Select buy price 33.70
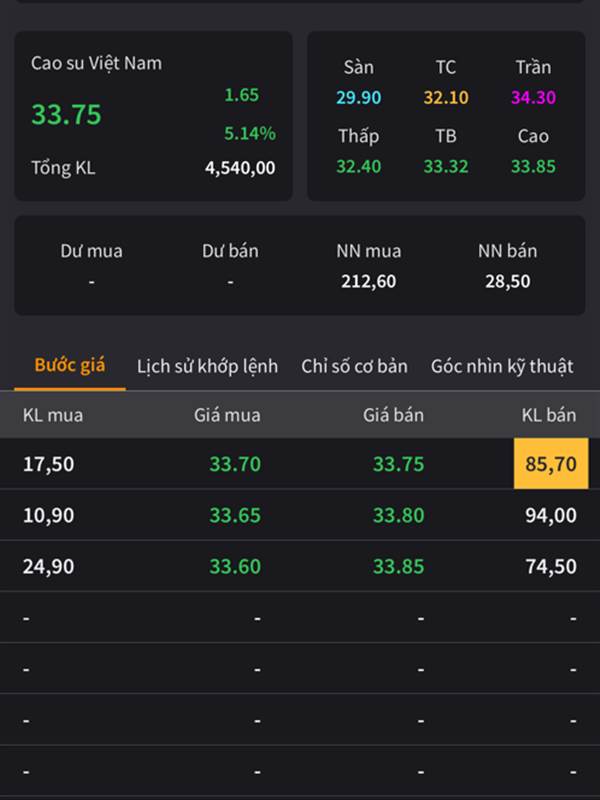The width and height of the screenshot is (600, 800). [235, 464]
